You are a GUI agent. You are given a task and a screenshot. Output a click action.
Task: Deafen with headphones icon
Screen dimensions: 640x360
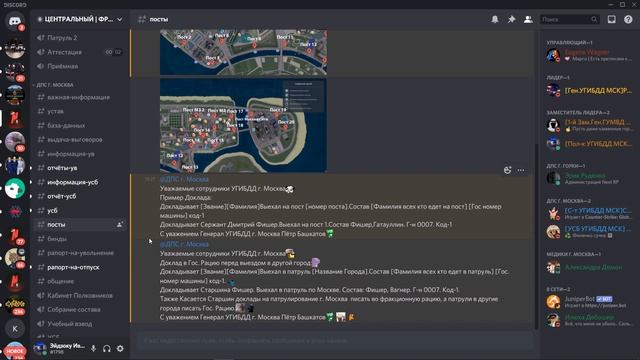(107, 349)
